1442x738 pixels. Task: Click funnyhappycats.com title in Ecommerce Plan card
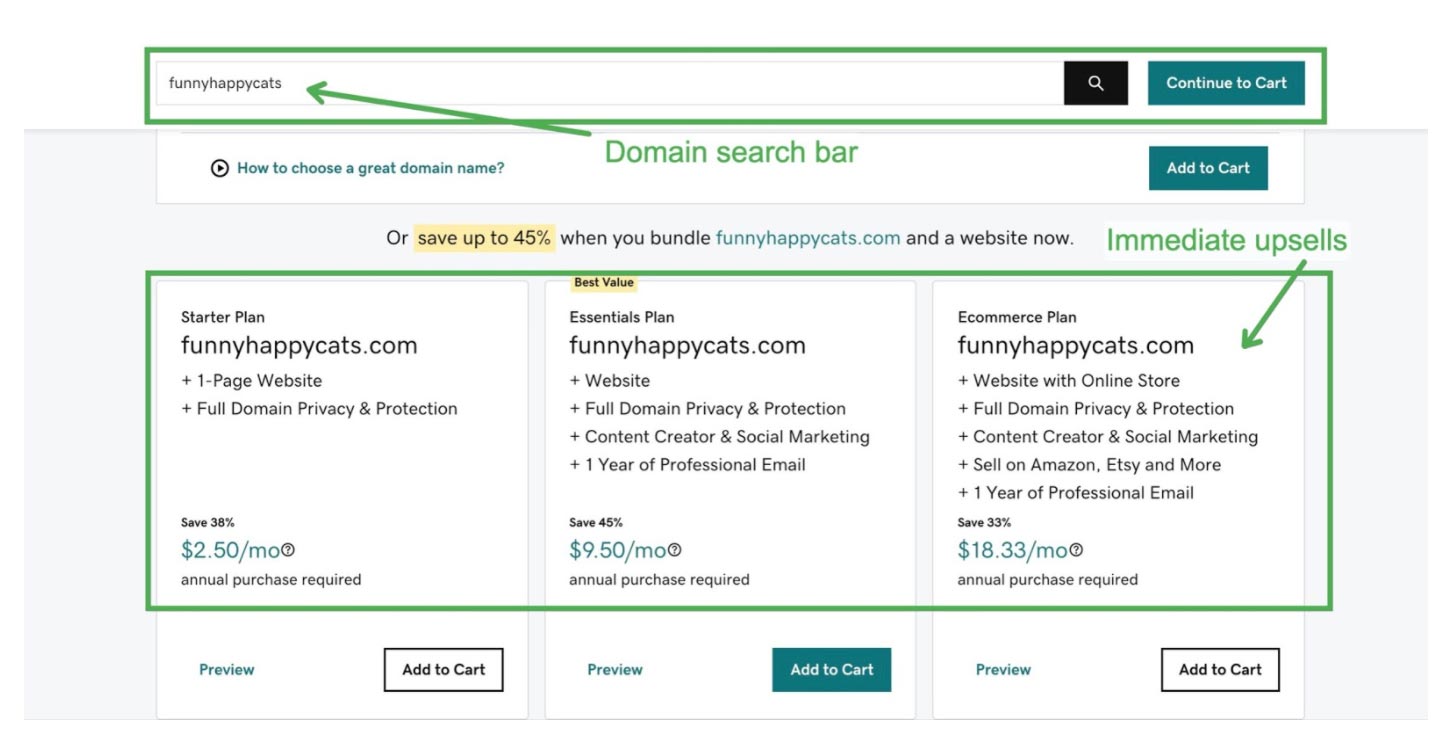point(1075,346)
